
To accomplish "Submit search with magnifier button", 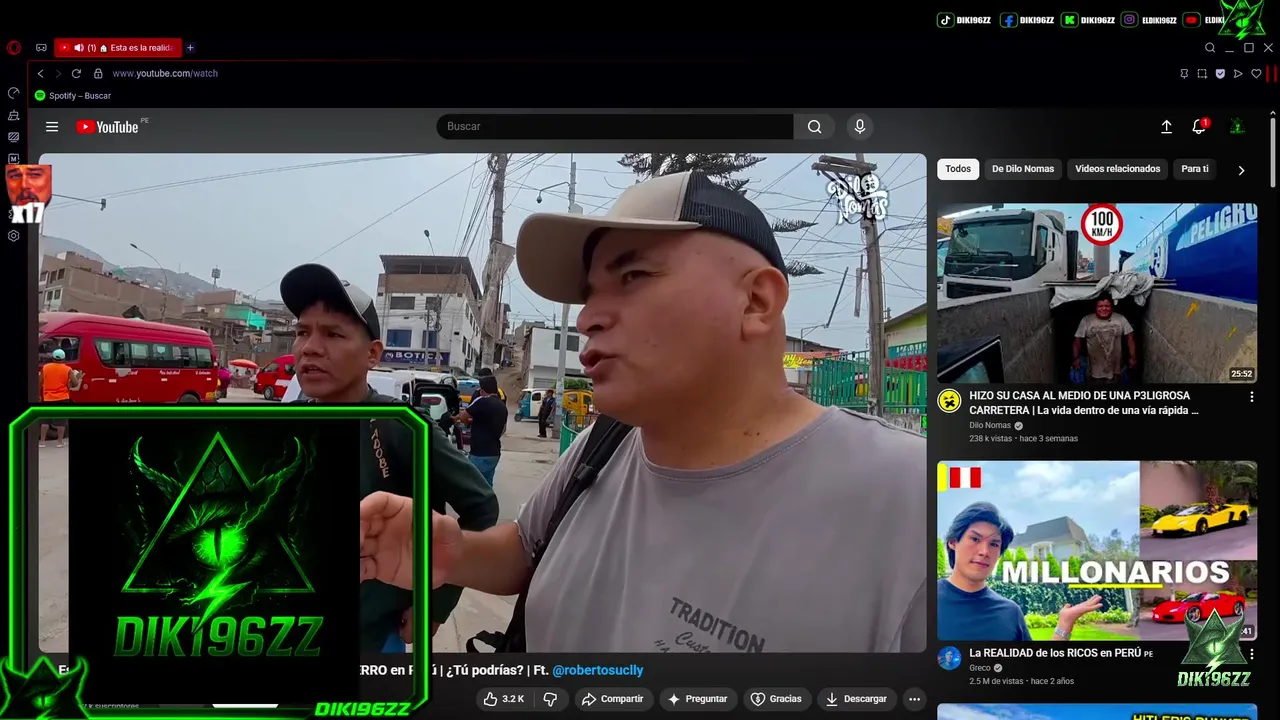I will 815,126.
